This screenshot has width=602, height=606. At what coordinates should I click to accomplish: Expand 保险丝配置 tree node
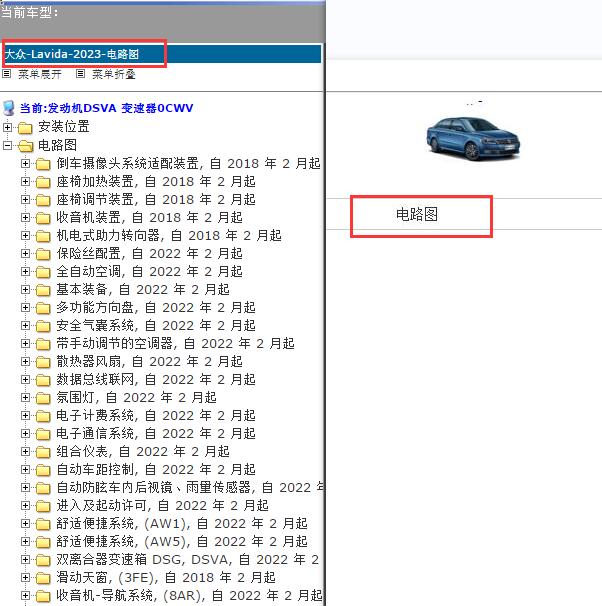tap(25, 254)
